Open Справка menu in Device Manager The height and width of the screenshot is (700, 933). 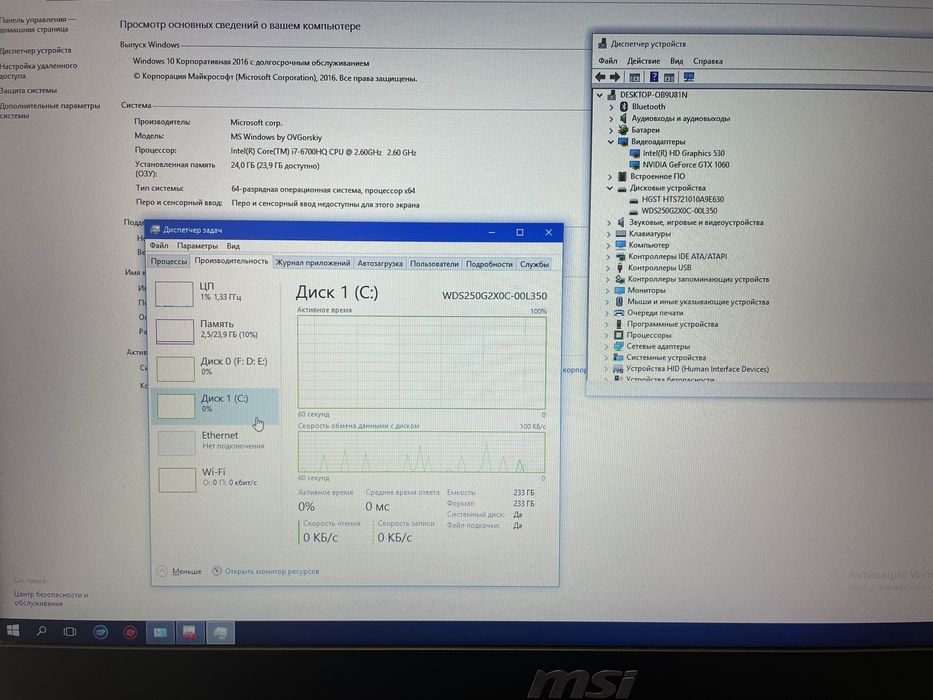(707, 61)
